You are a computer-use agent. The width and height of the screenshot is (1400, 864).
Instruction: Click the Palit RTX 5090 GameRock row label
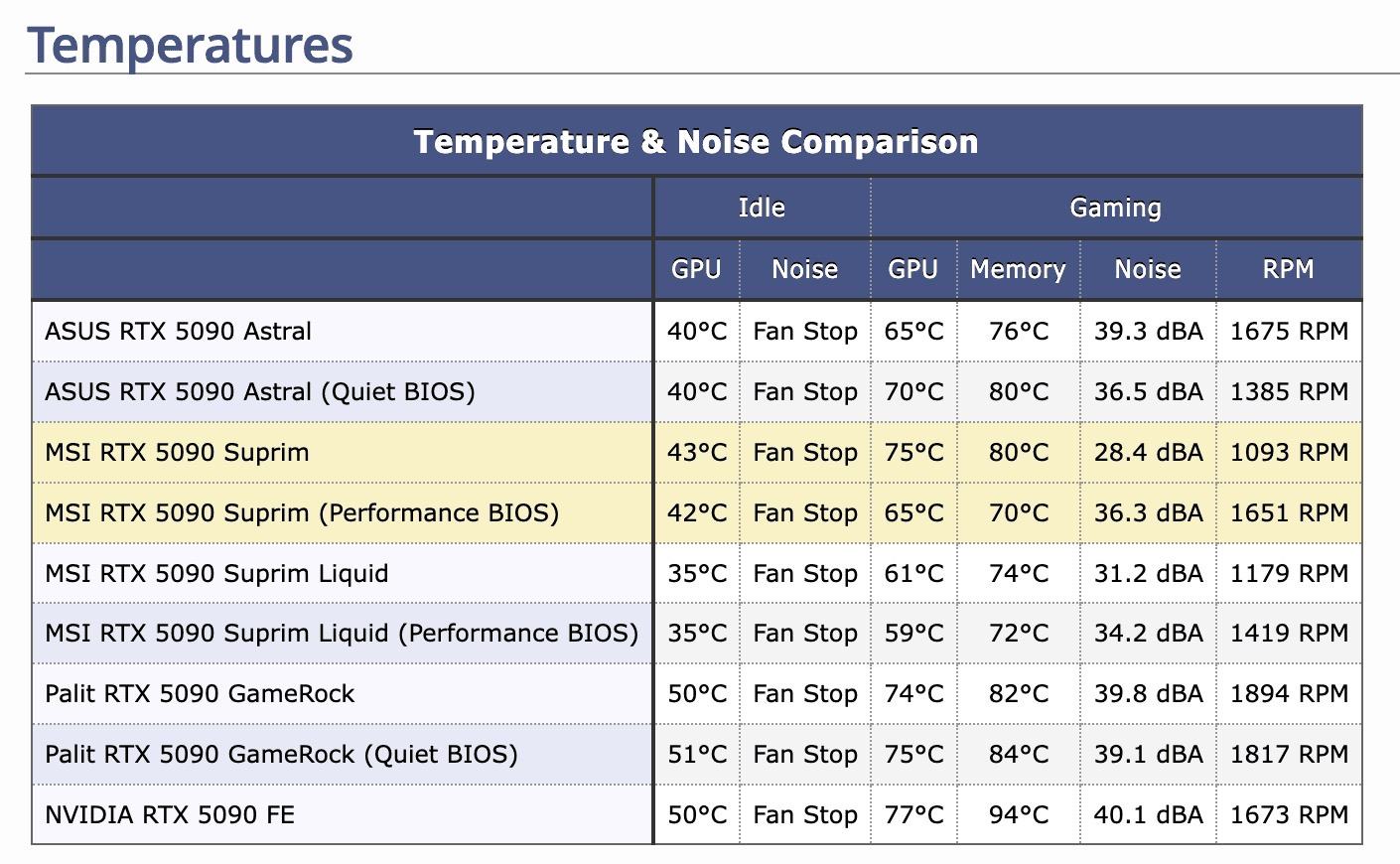tap(200, 694)
